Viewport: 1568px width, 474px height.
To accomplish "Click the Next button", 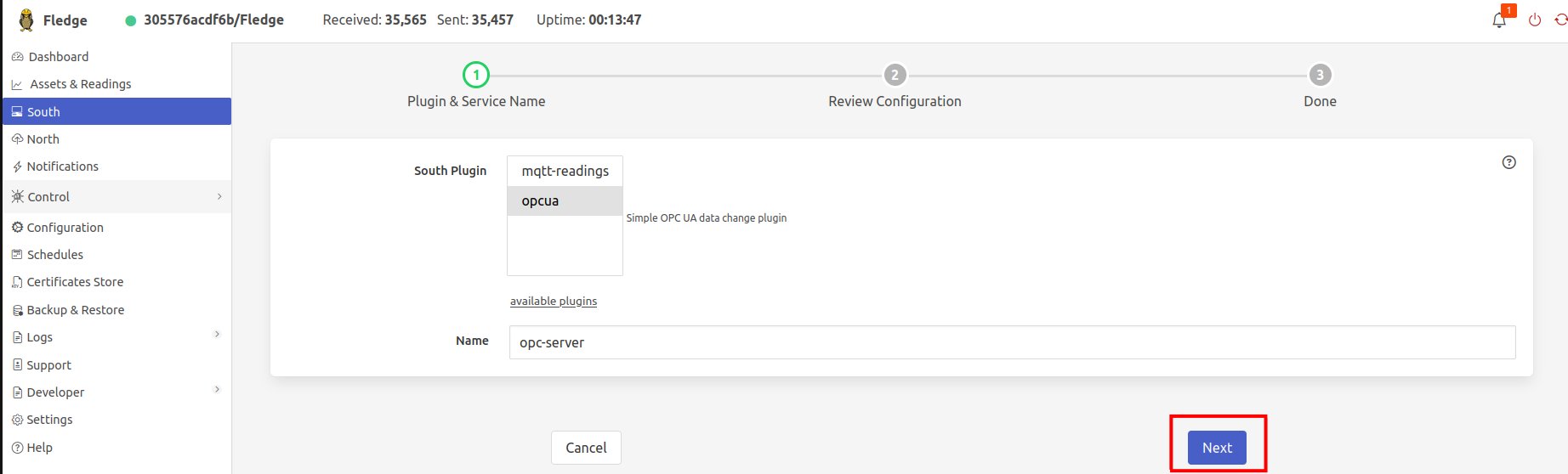I will [1216, 448].
